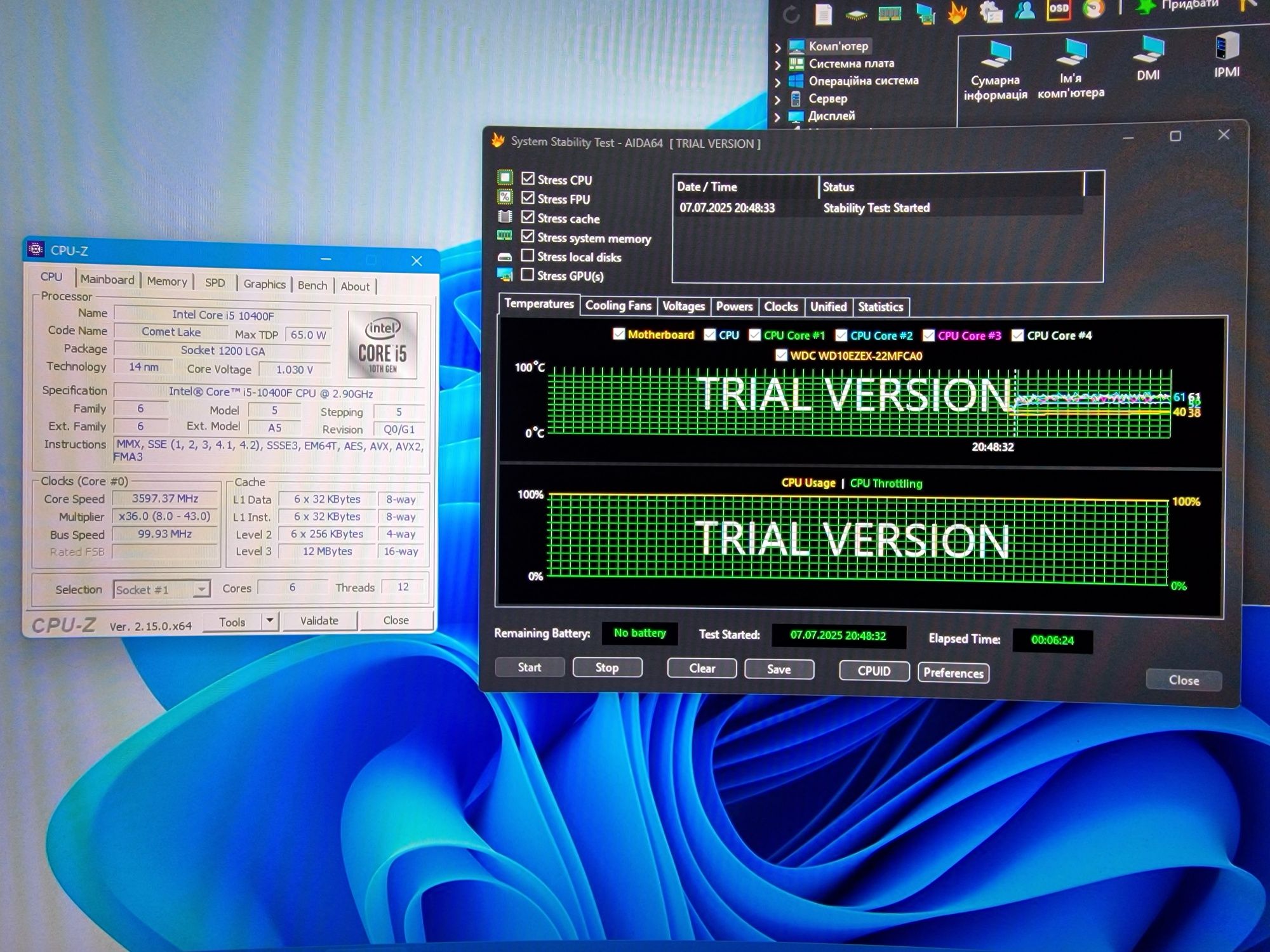The height and width of the screenshot is (952, 1270).
Task: Toggle the CPU Core #3 graph checkbox
Action: (x=928, y=335)
